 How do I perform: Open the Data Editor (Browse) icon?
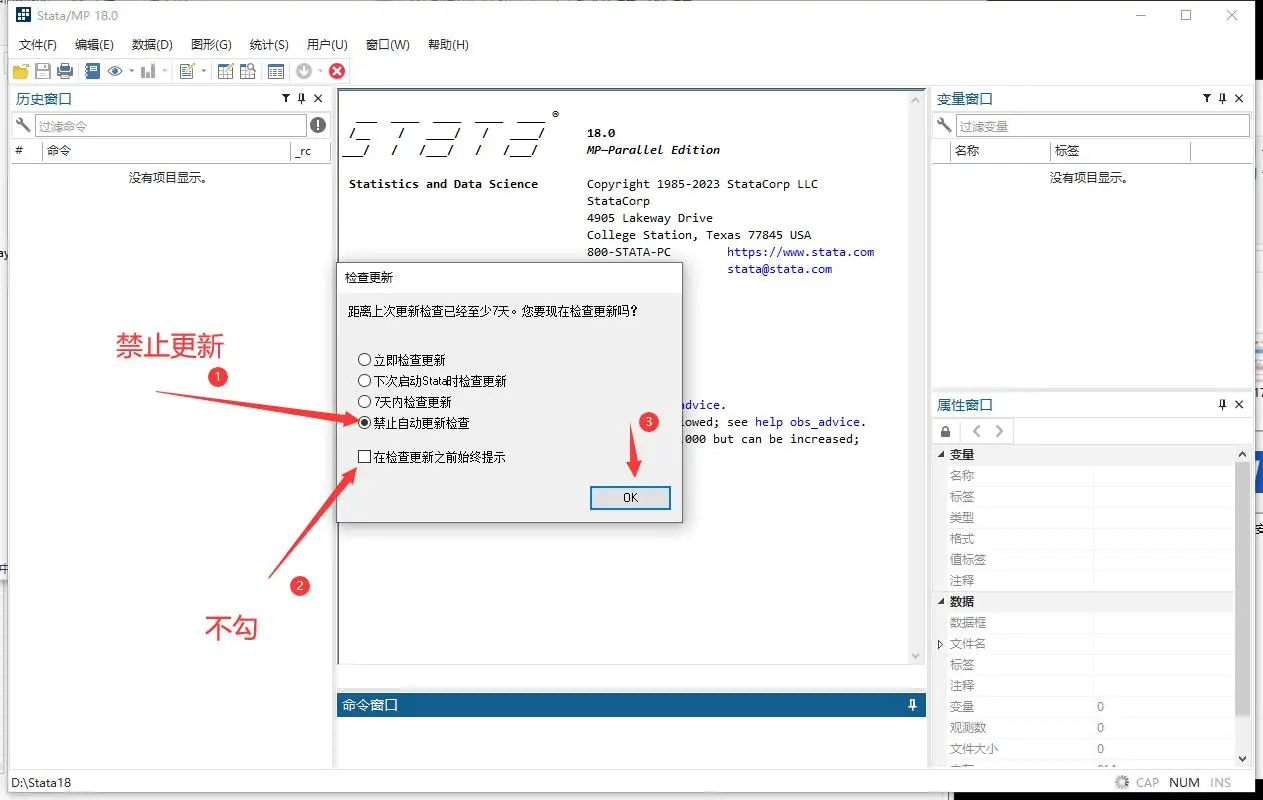(247, 70)
